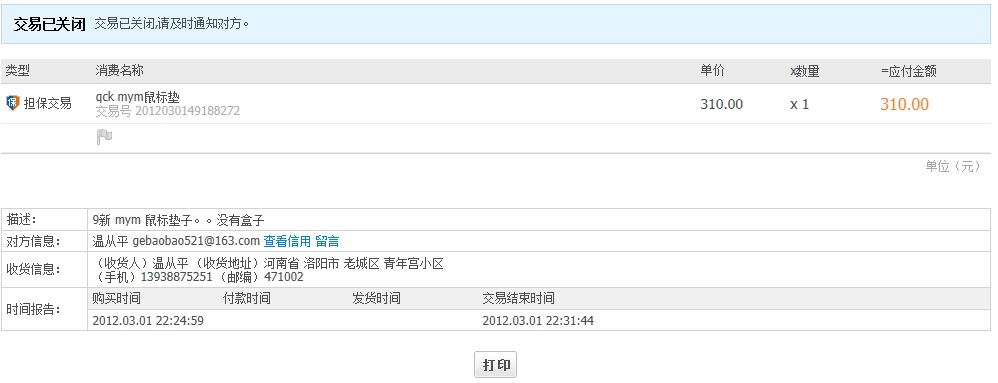The image size is (998, 383).
Task: Click the 单位（元） unit note
Action: pyautogui.click(x=953, y=167)
